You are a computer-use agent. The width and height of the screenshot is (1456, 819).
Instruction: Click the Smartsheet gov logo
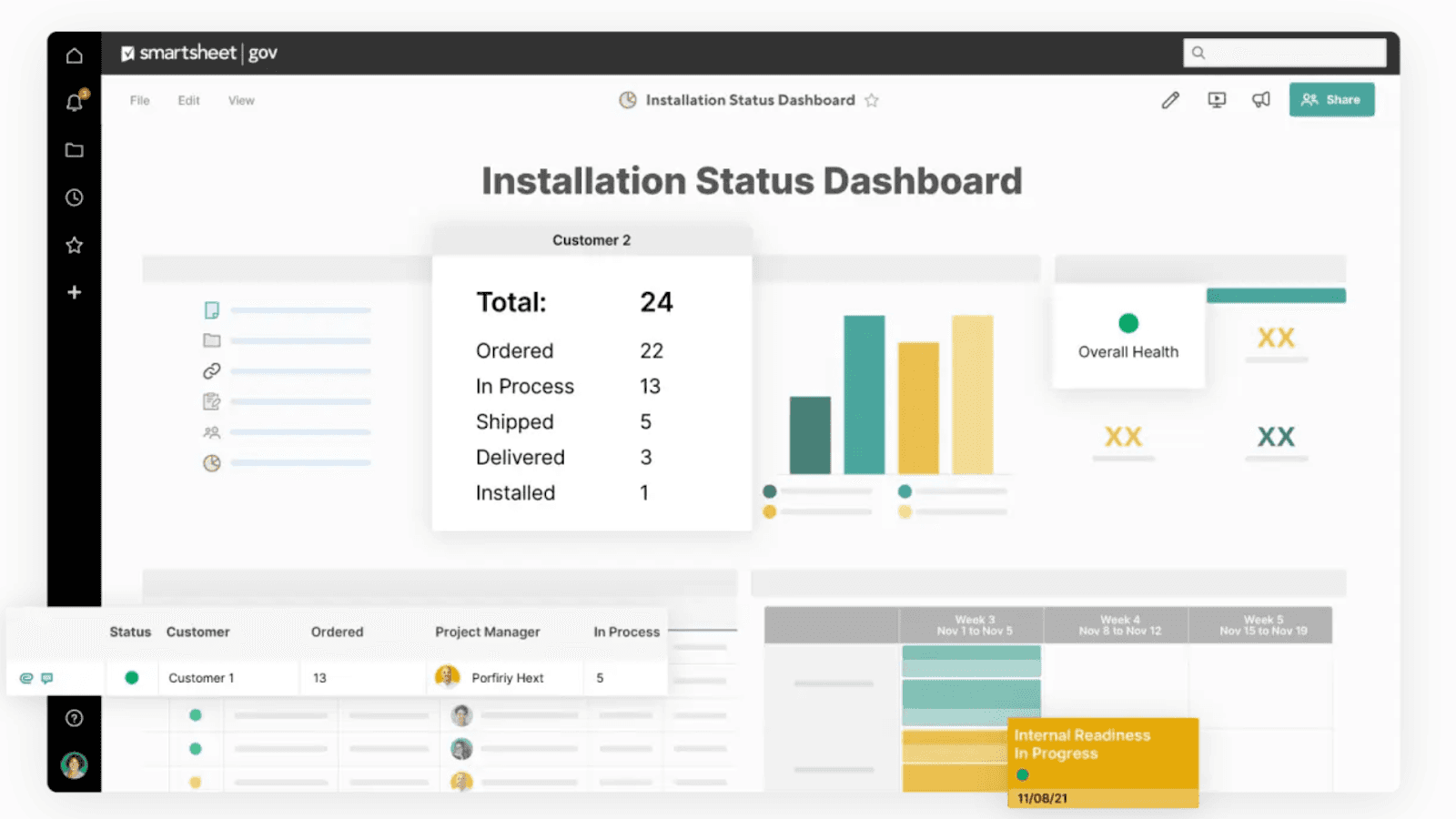tap(199, 53)
